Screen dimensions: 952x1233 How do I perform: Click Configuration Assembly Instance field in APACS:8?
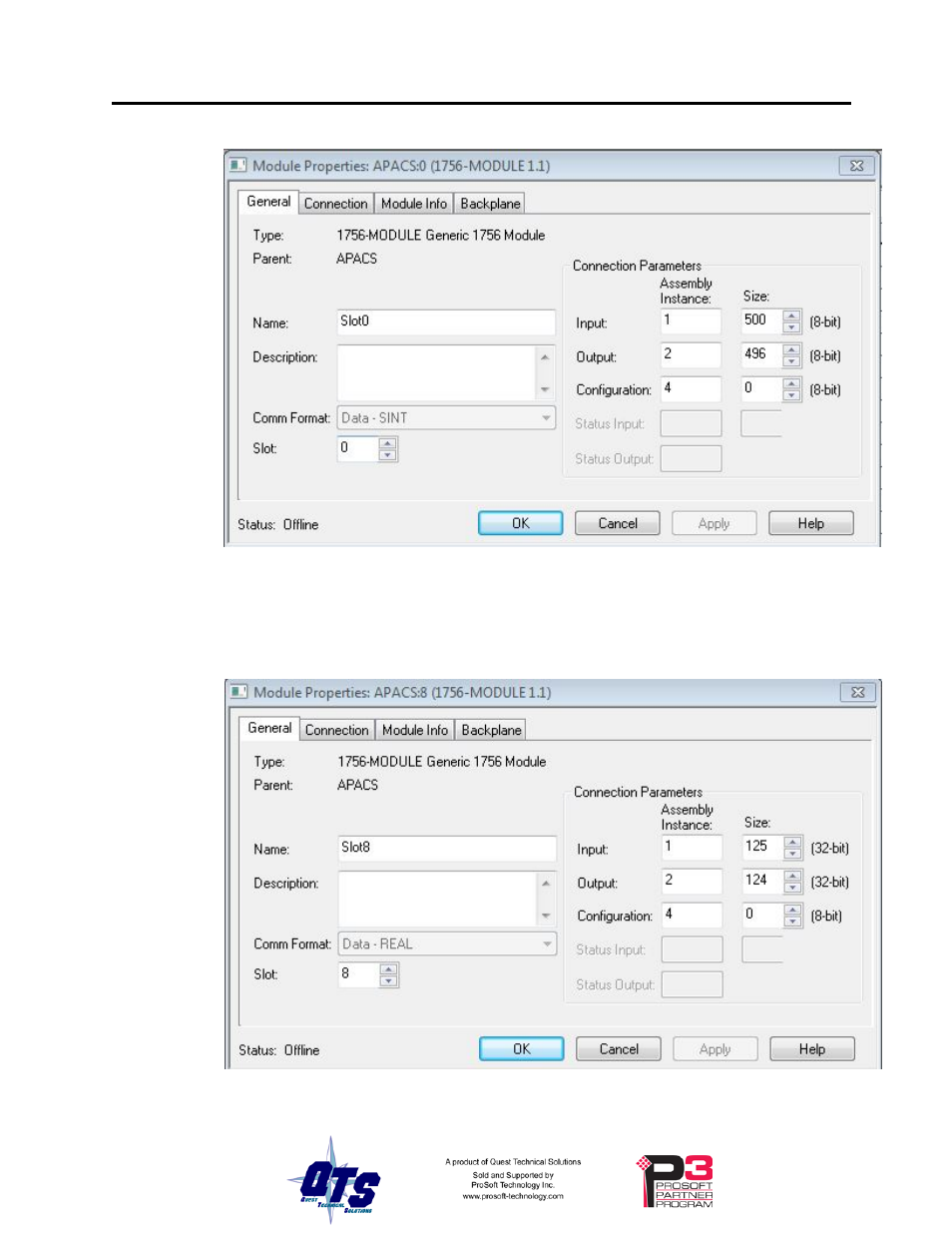coord(692,916)
